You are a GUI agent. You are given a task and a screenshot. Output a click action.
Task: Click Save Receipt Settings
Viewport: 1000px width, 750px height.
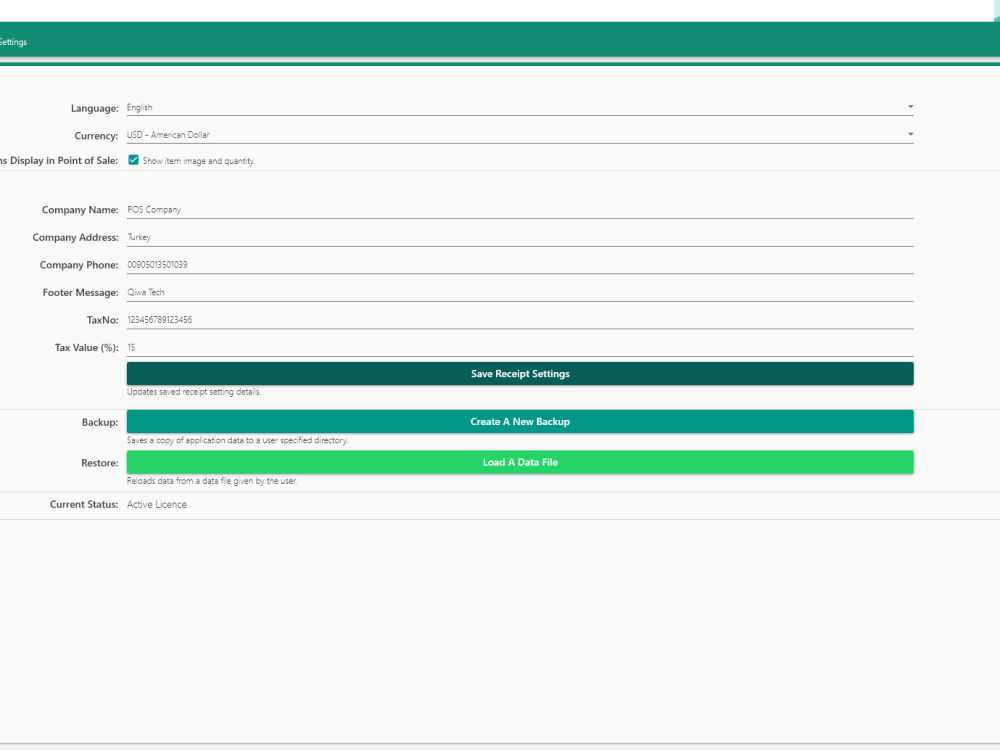point(519,373)
